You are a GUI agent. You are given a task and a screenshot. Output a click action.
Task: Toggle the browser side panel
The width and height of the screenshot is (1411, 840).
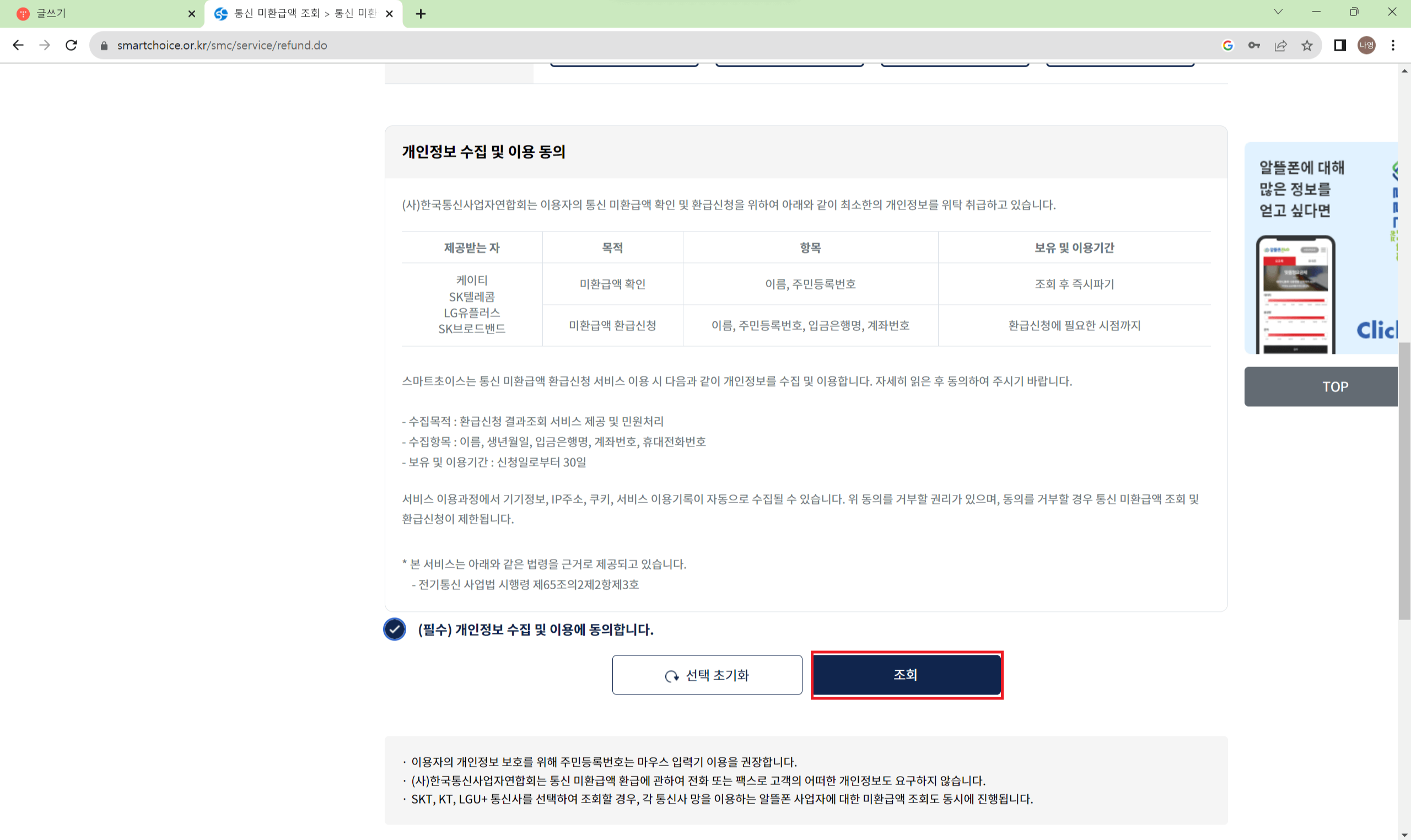tap(1340, 45)
